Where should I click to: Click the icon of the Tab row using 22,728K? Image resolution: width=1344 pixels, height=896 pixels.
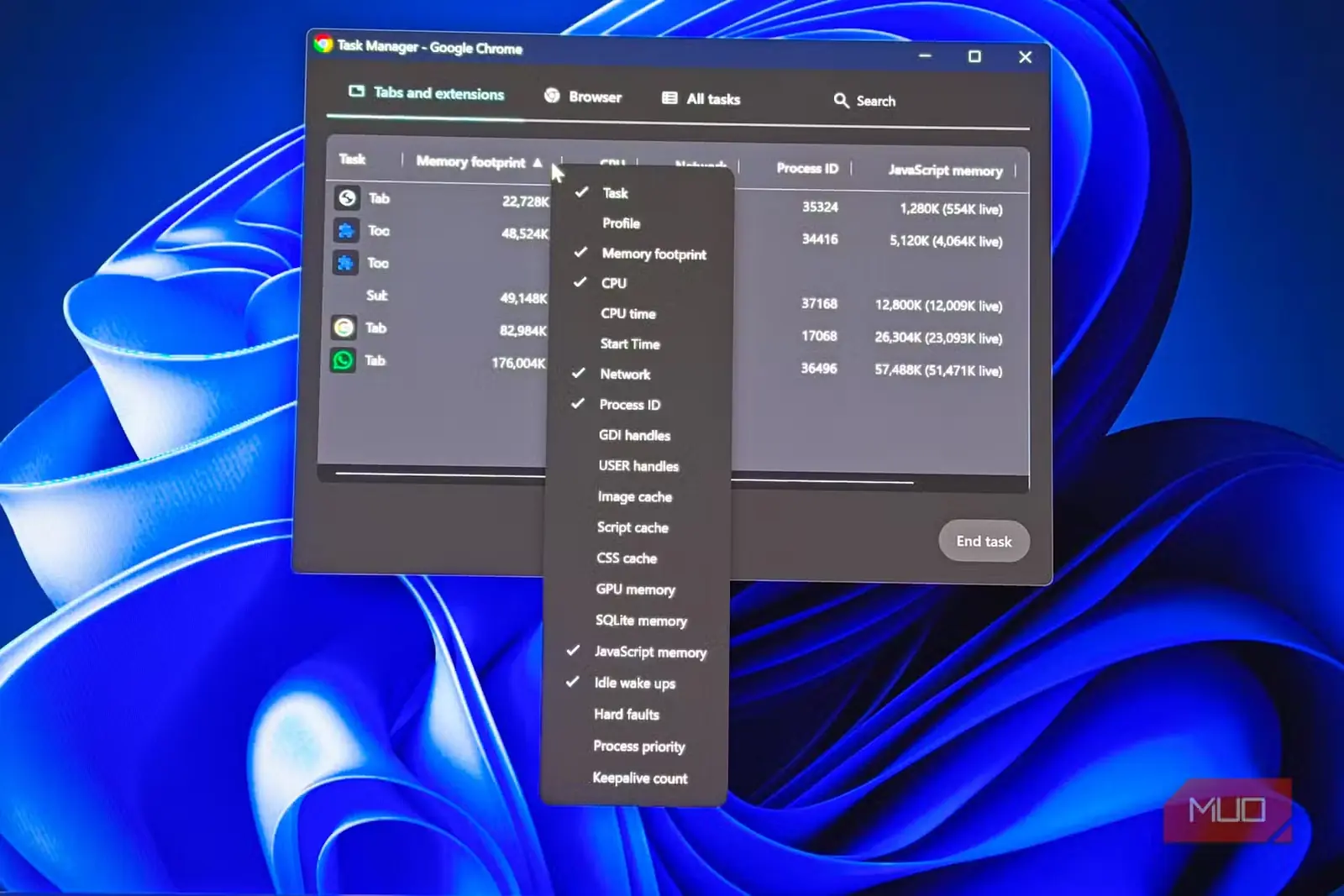coord(347,198)
